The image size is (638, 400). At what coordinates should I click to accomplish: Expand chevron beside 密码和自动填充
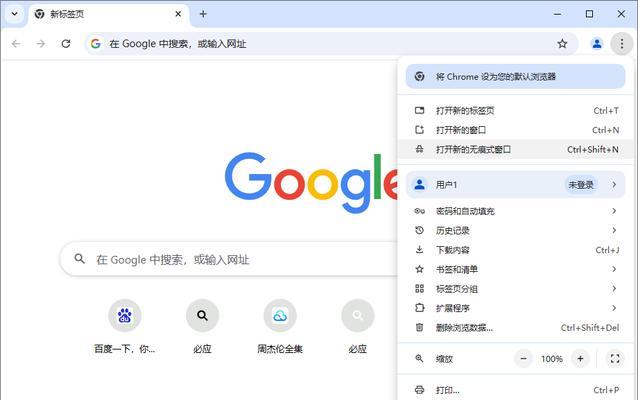614,211
